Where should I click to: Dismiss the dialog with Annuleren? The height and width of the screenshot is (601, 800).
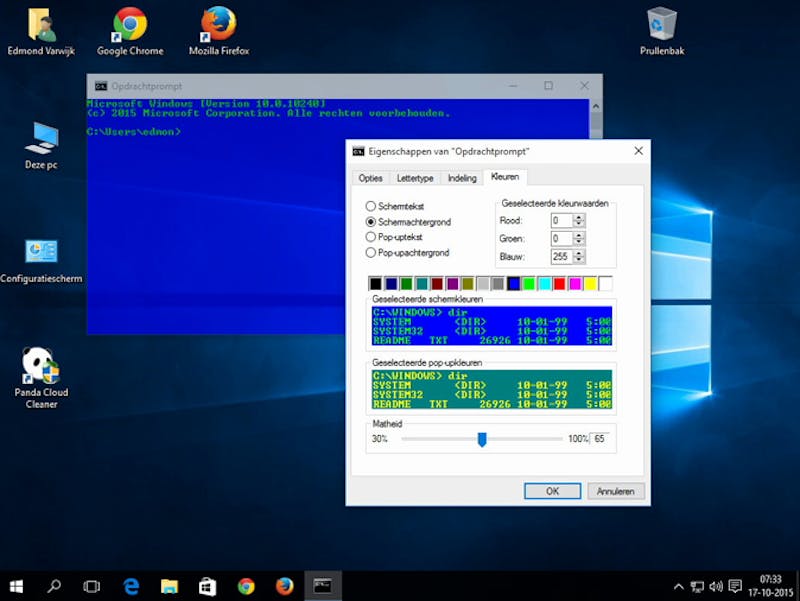click(616, 491)
